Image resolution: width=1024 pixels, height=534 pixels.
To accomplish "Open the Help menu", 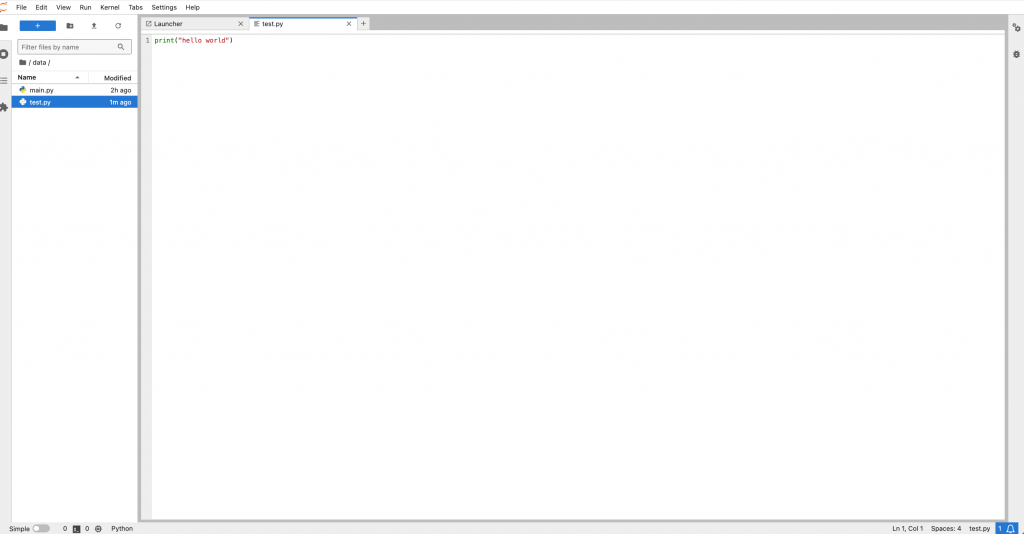I will pos(192,7).
